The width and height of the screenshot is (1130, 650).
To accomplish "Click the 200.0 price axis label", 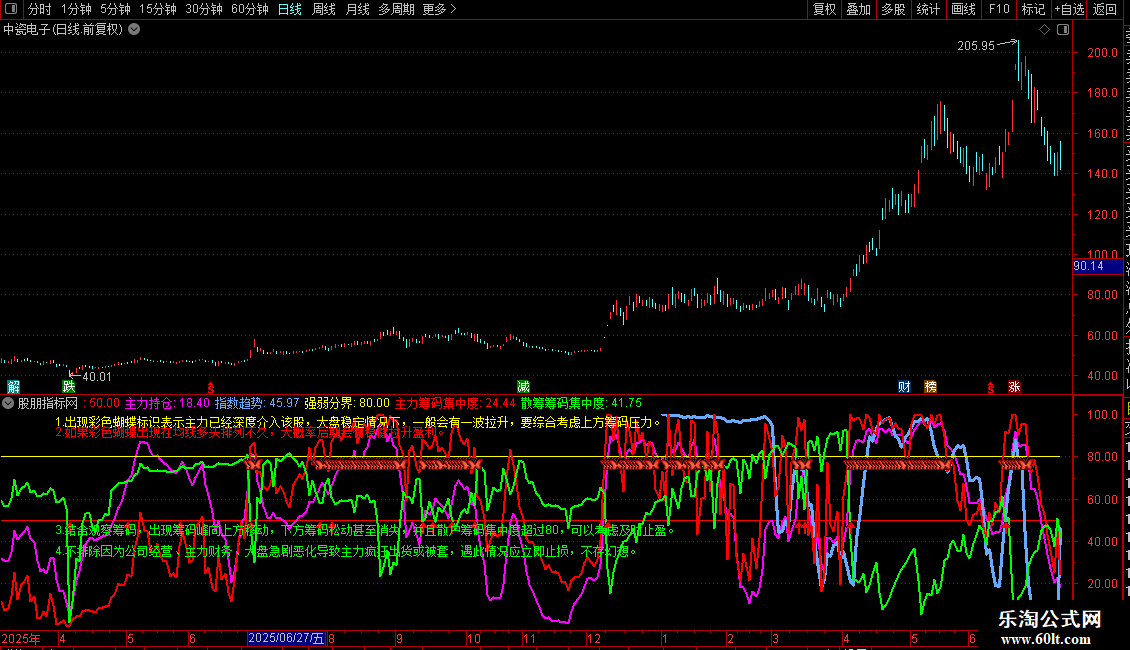I will [1103, 53].
